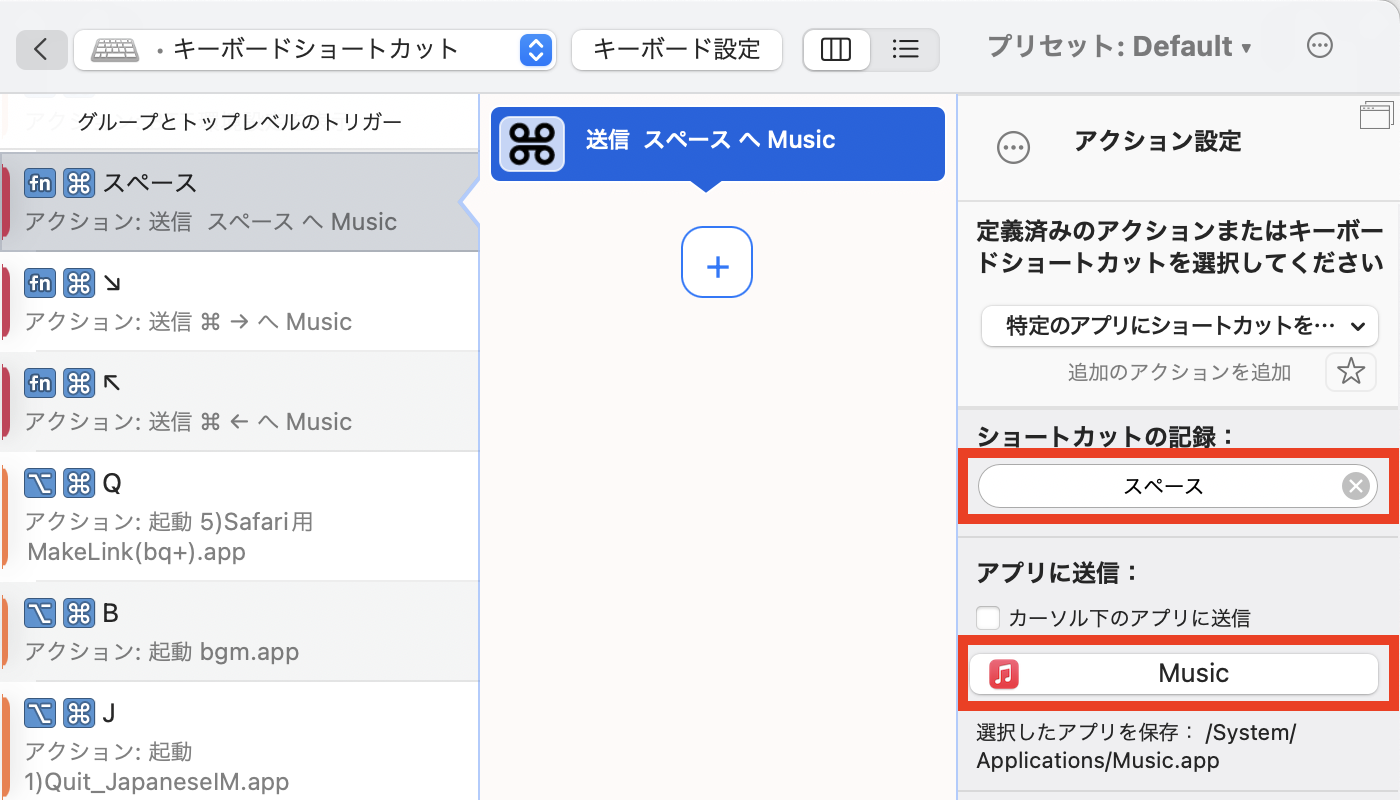Click the スペース shortcut recording field
Image resolution: width=1400 pixels, height=800 pixels.
pyautogui.click(x=1178, y=487)
